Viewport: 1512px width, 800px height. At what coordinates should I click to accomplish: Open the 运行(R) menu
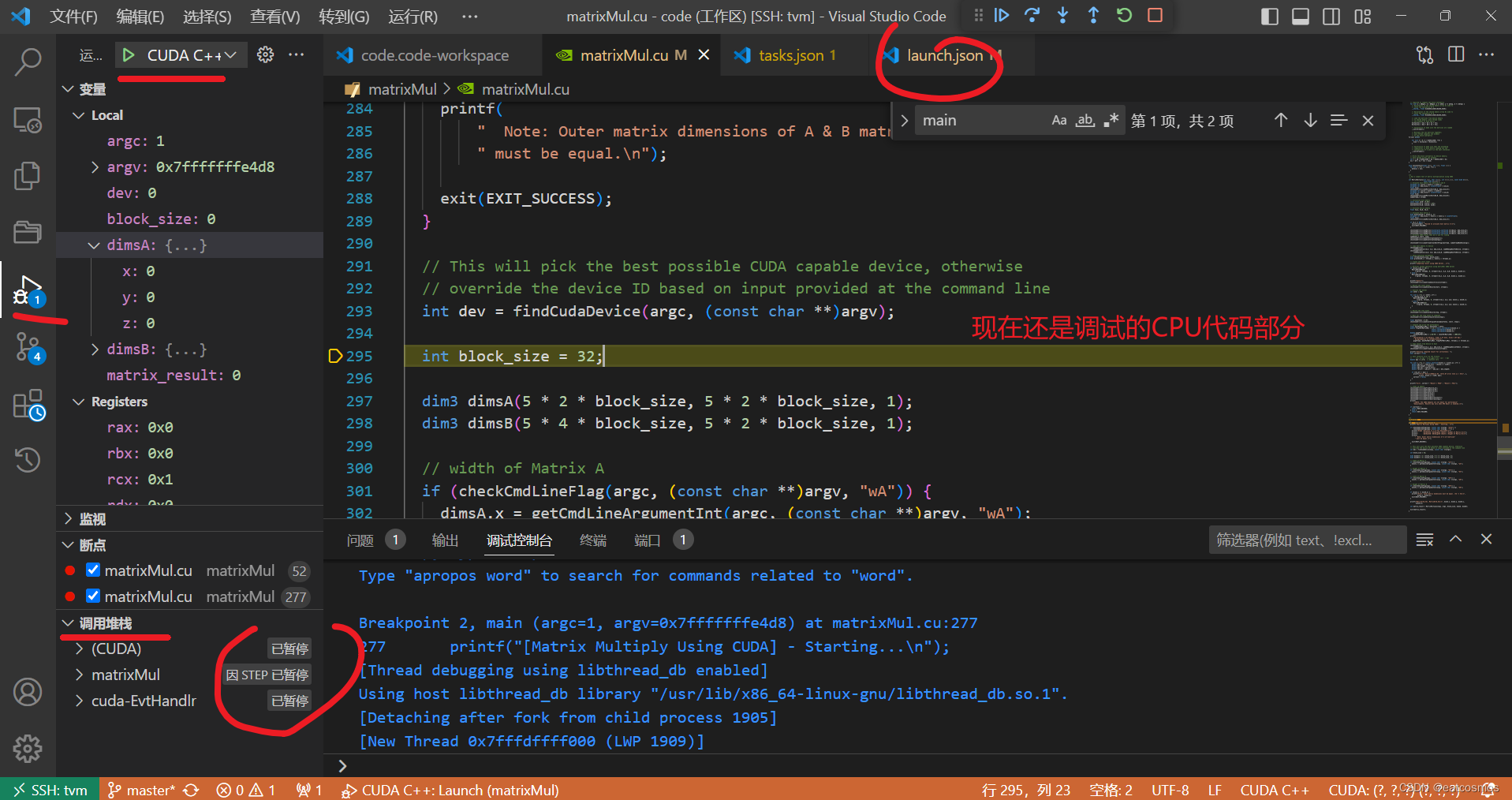coord(413,16)
